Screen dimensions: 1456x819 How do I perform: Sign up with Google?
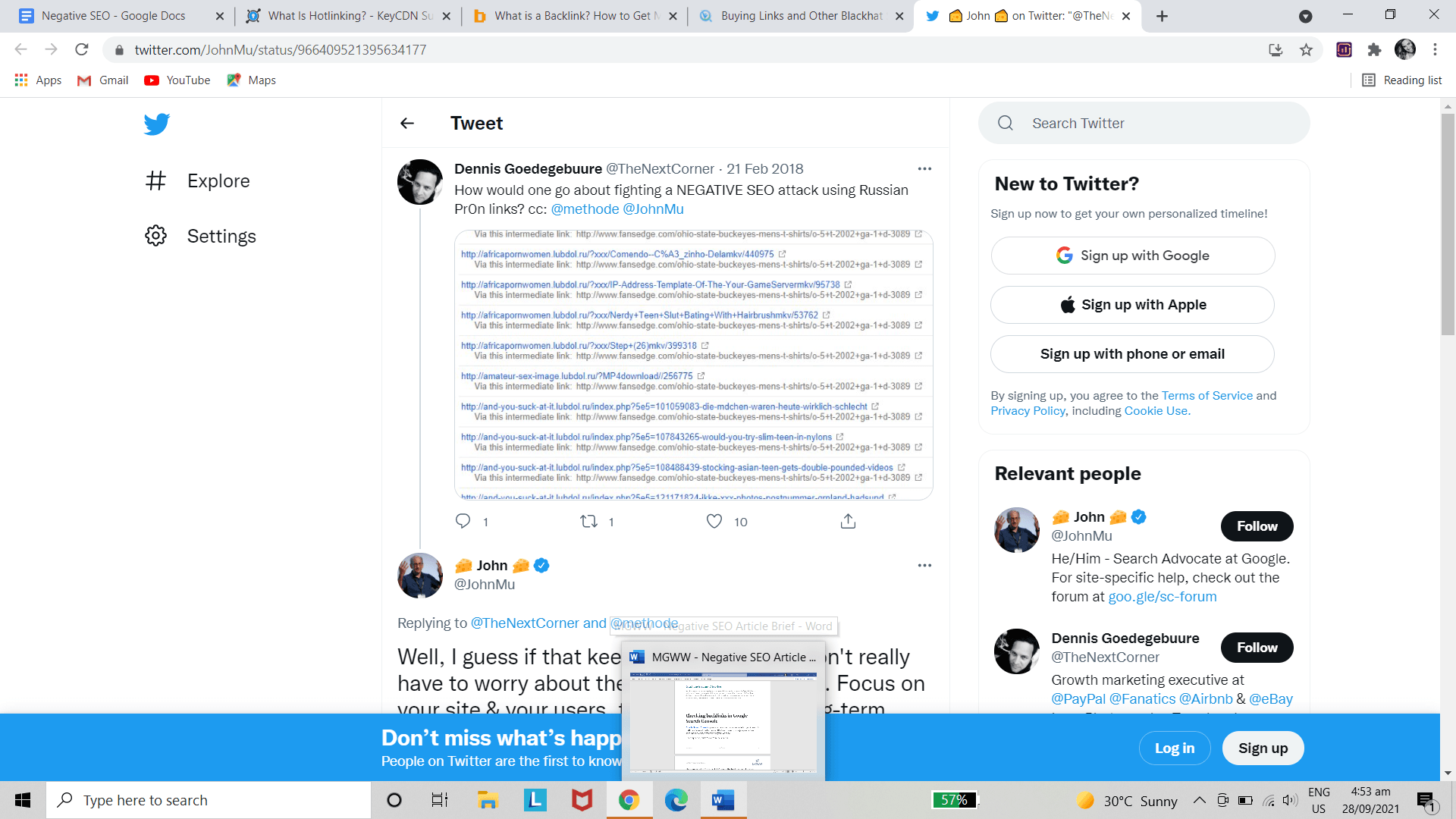(1132, 256)
